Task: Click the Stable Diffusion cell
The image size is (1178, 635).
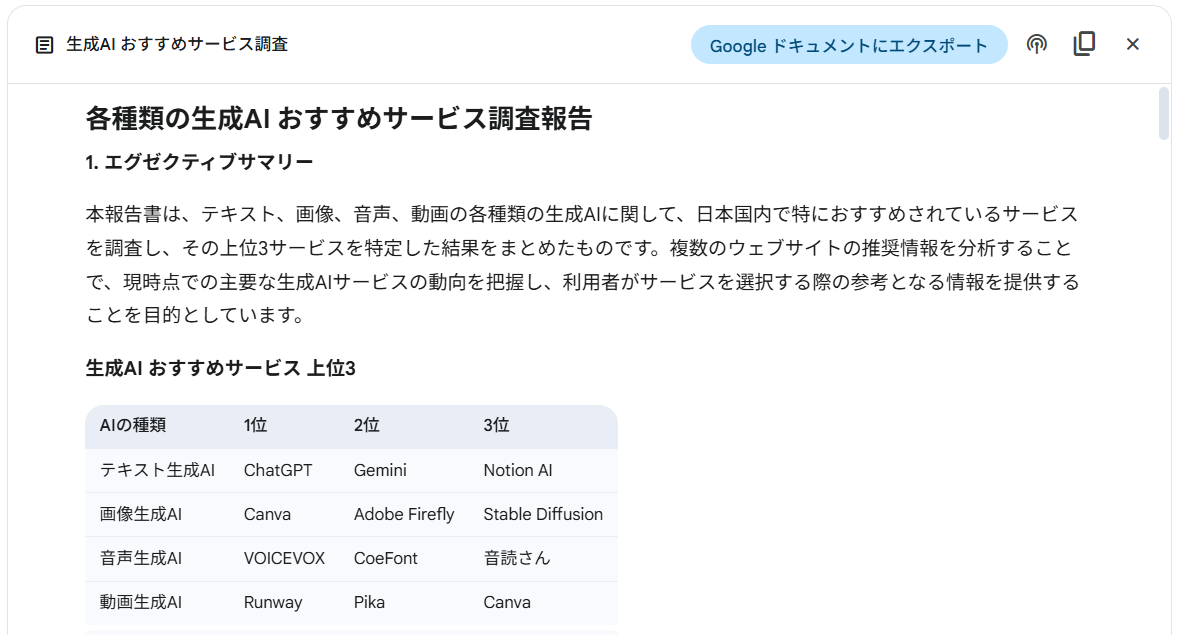Action: pyautogui.click(x=542, y=514)
